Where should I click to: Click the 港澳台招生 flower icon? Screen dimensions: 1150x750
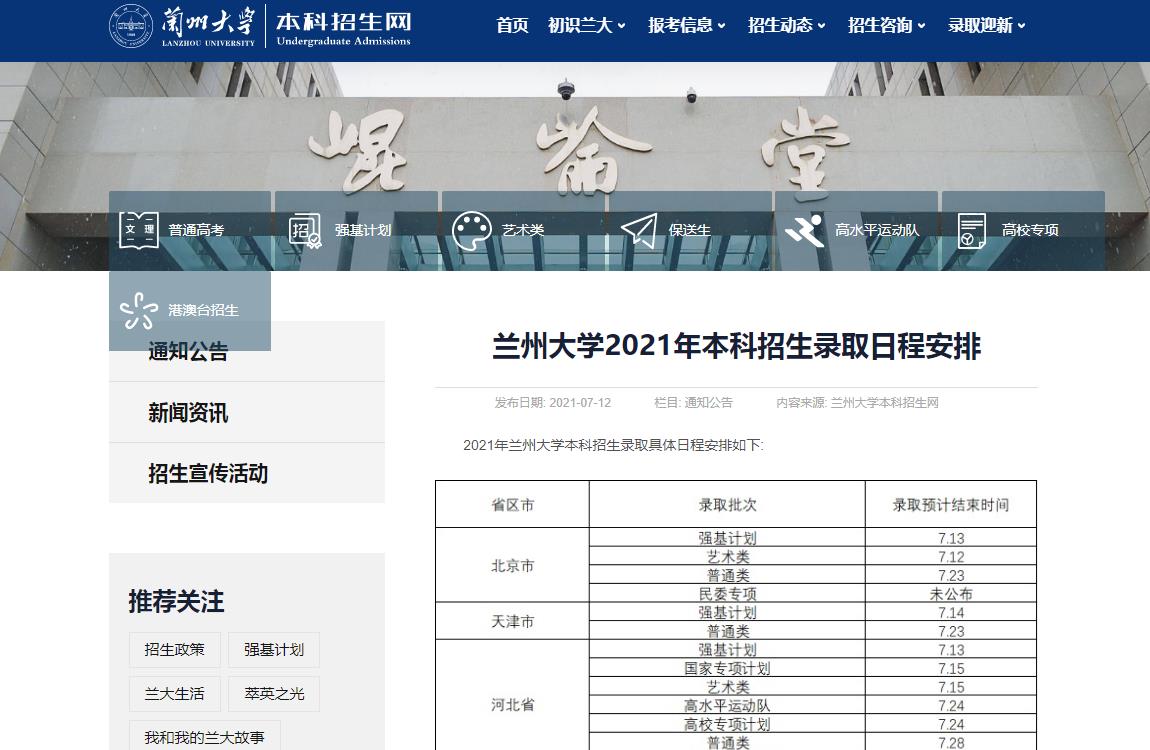pos(138,310)
